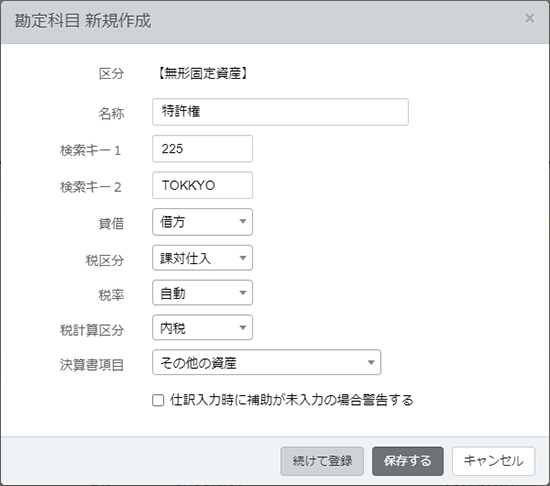Click the 仕訳入力時に補助が未入力の場合警告する label text
Screen dimensions: 550x486
pos(291,400)
